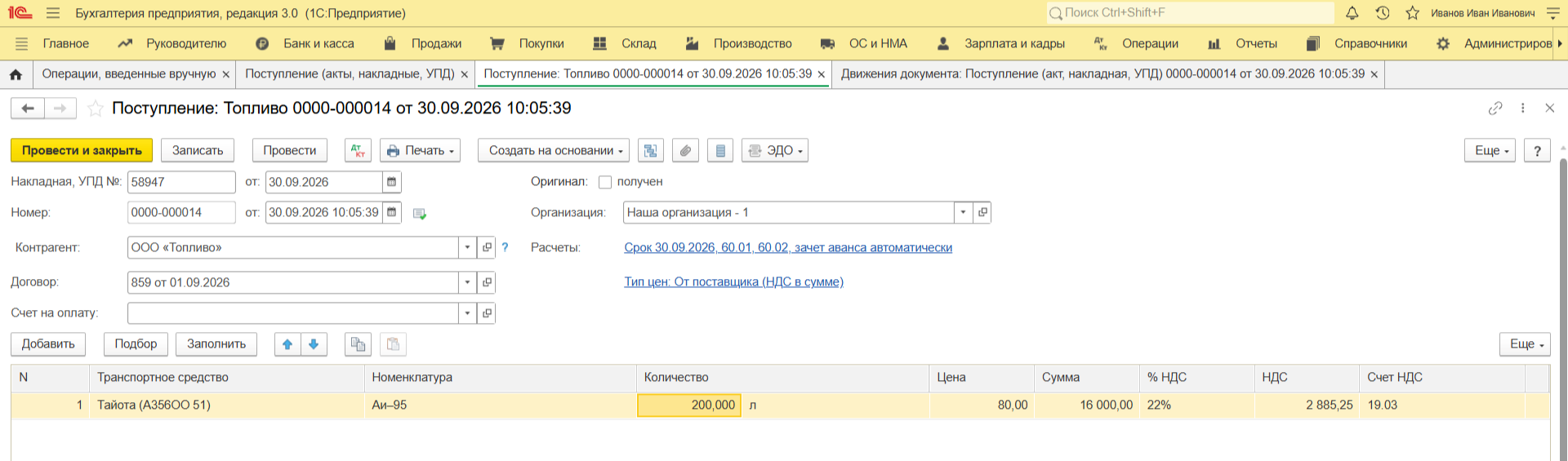The image size is (1568, 461).
Task: Toggle Оригинал получен checkbox
Action: coord(605,182)
